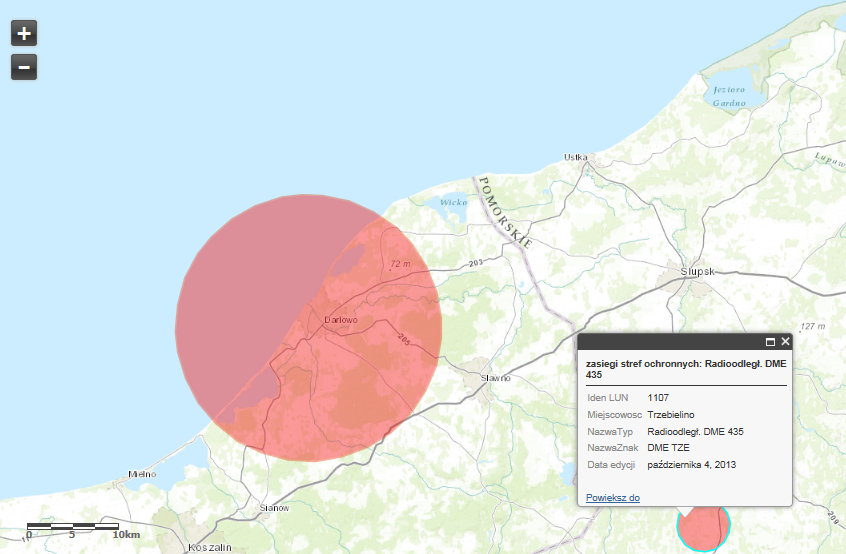Click the Sławno town label
This screenshot has width=846, height=554.
point(495,378)
